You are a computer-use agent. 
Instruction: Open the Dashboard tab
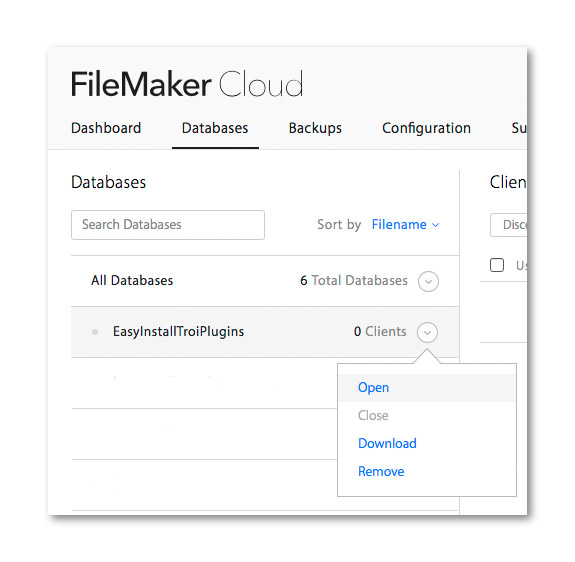pyautogui.click(x=106, y=128)
